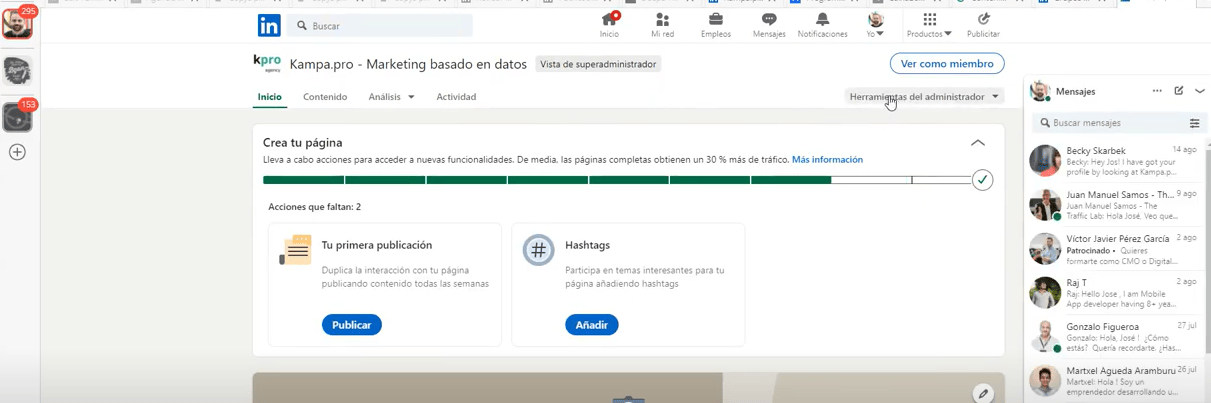Open the message filter settings icon

1194,123
